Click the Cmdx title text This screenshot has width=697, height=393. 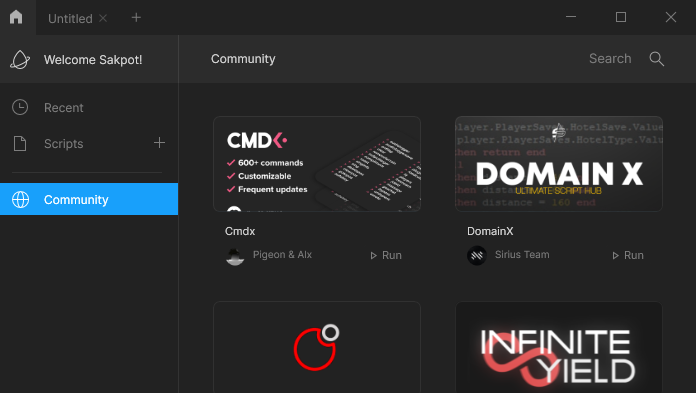[x=240, y=231]
